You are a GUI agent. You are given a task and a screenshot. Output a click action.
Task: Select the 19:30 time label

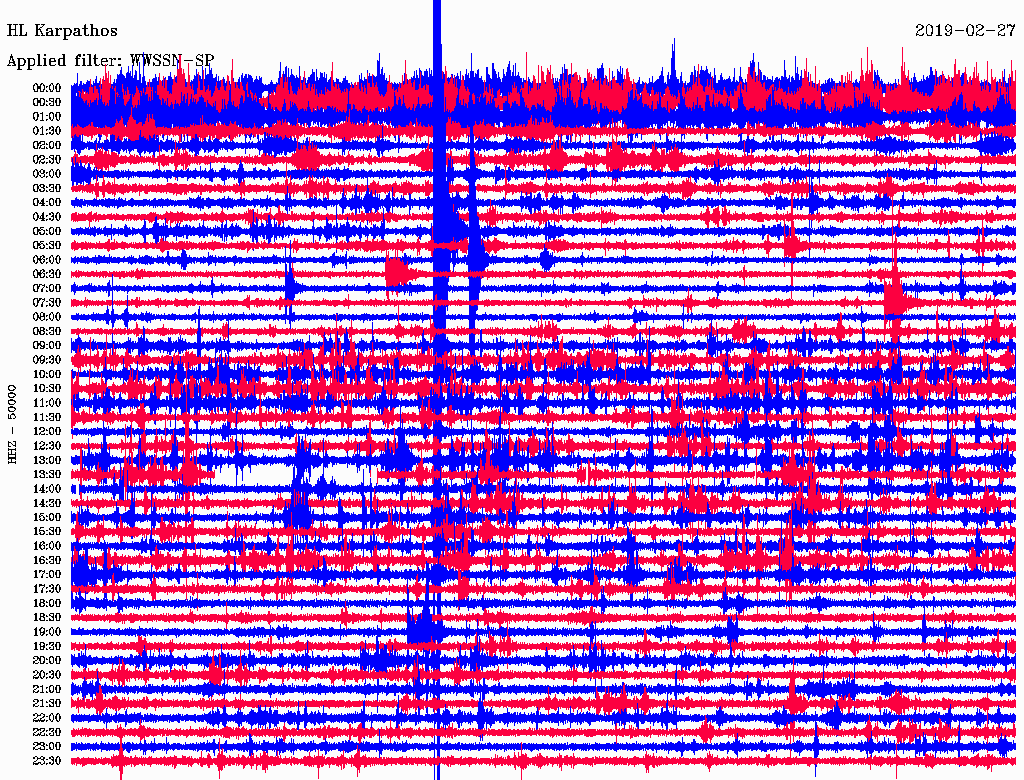[x=47, y=646]
